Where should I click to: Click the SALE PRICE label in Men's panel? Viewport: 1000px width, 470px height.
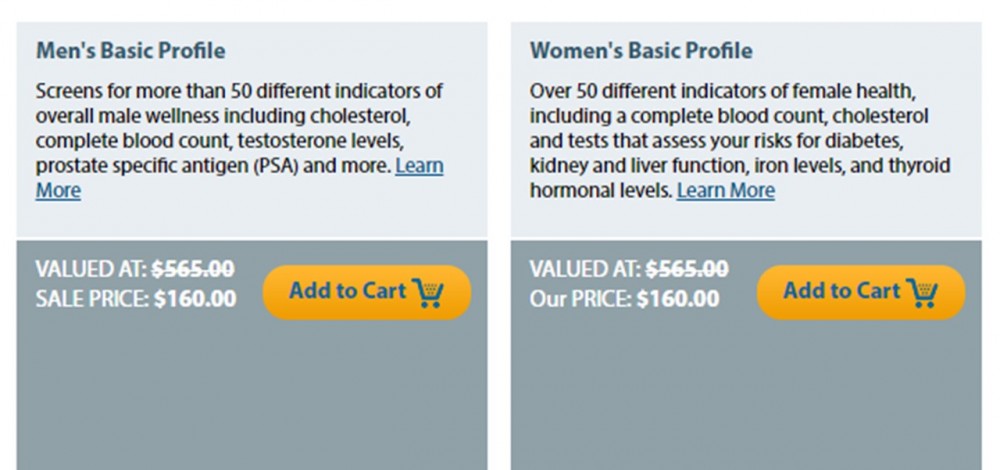92,298
